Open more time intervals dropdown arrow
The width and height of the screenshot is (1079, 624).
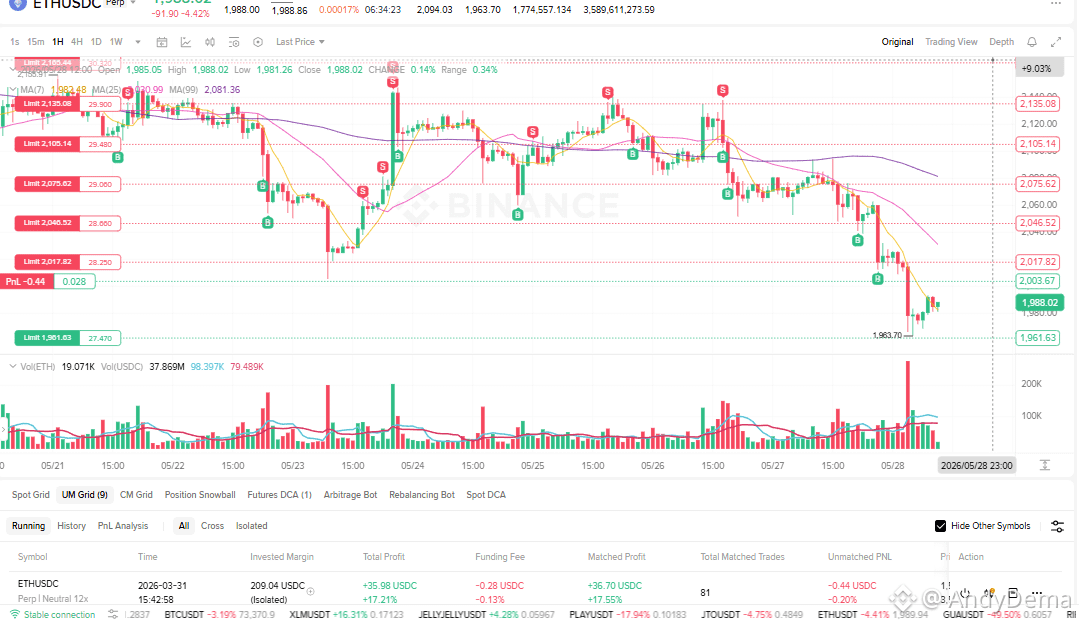[138, 42]
